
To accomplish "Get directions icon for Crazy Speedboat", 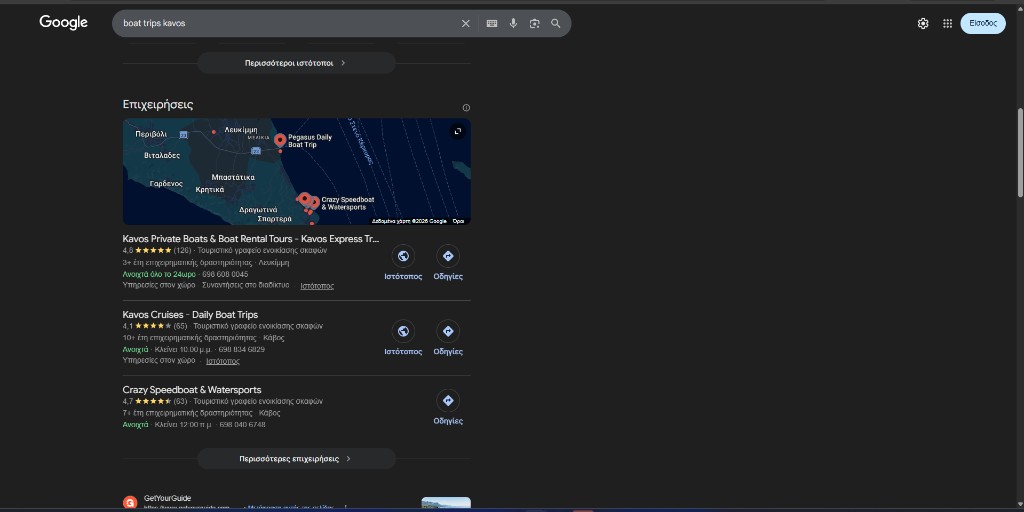I will click(448, 400).
